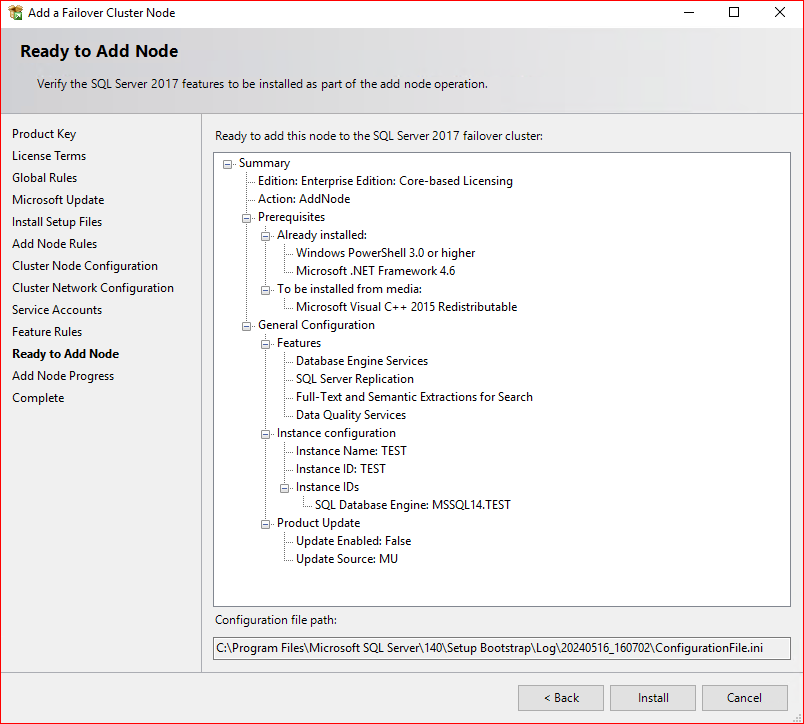Collapse the Instance configuration node
Viewport: 804px width, 724px height.
265,434
